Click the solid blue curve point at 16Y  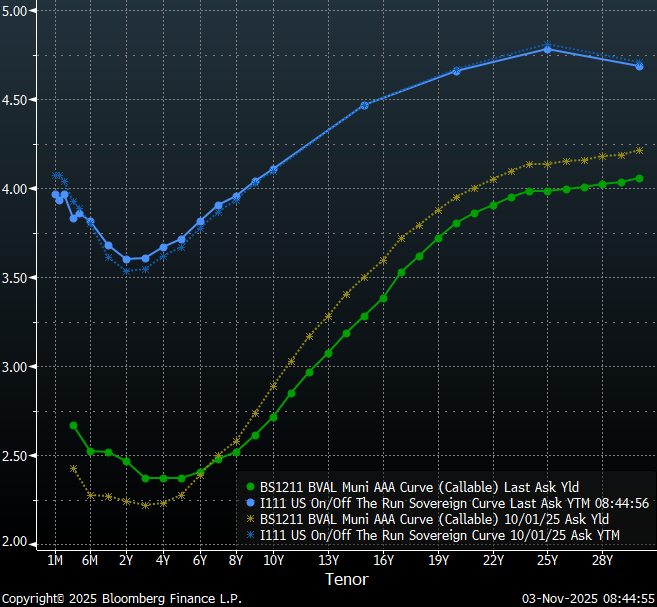pos(364,105)
